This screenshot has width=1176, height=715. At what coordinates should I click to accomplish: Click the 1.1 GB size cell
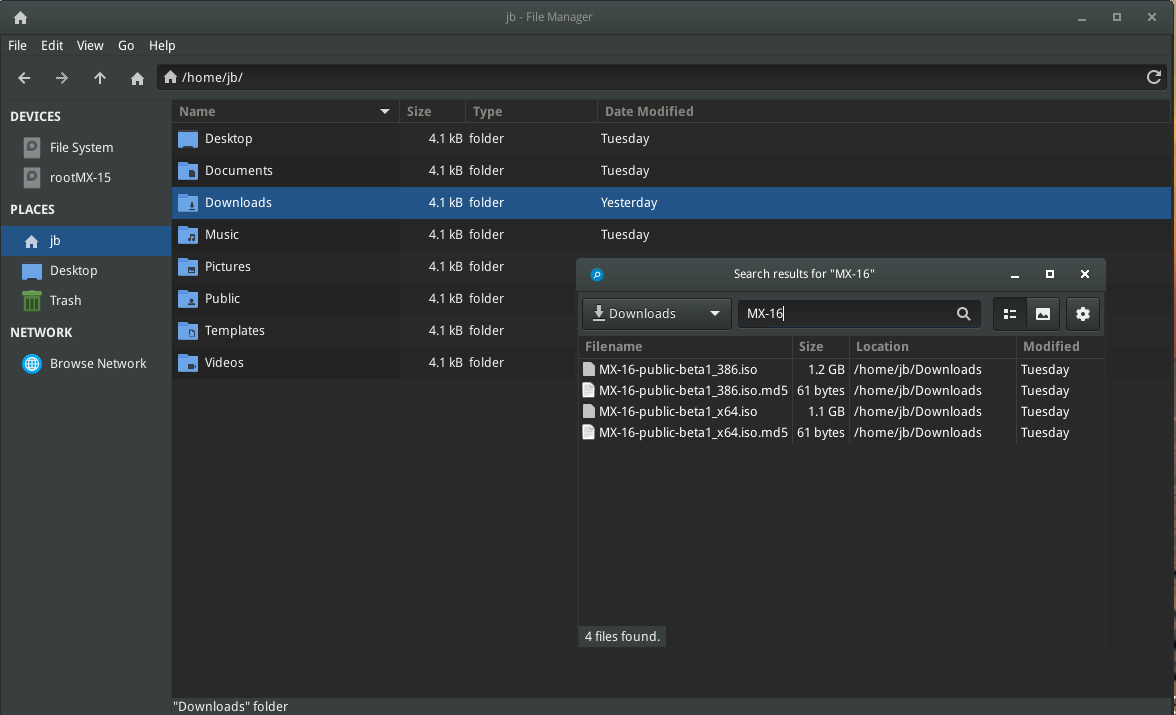826,411
